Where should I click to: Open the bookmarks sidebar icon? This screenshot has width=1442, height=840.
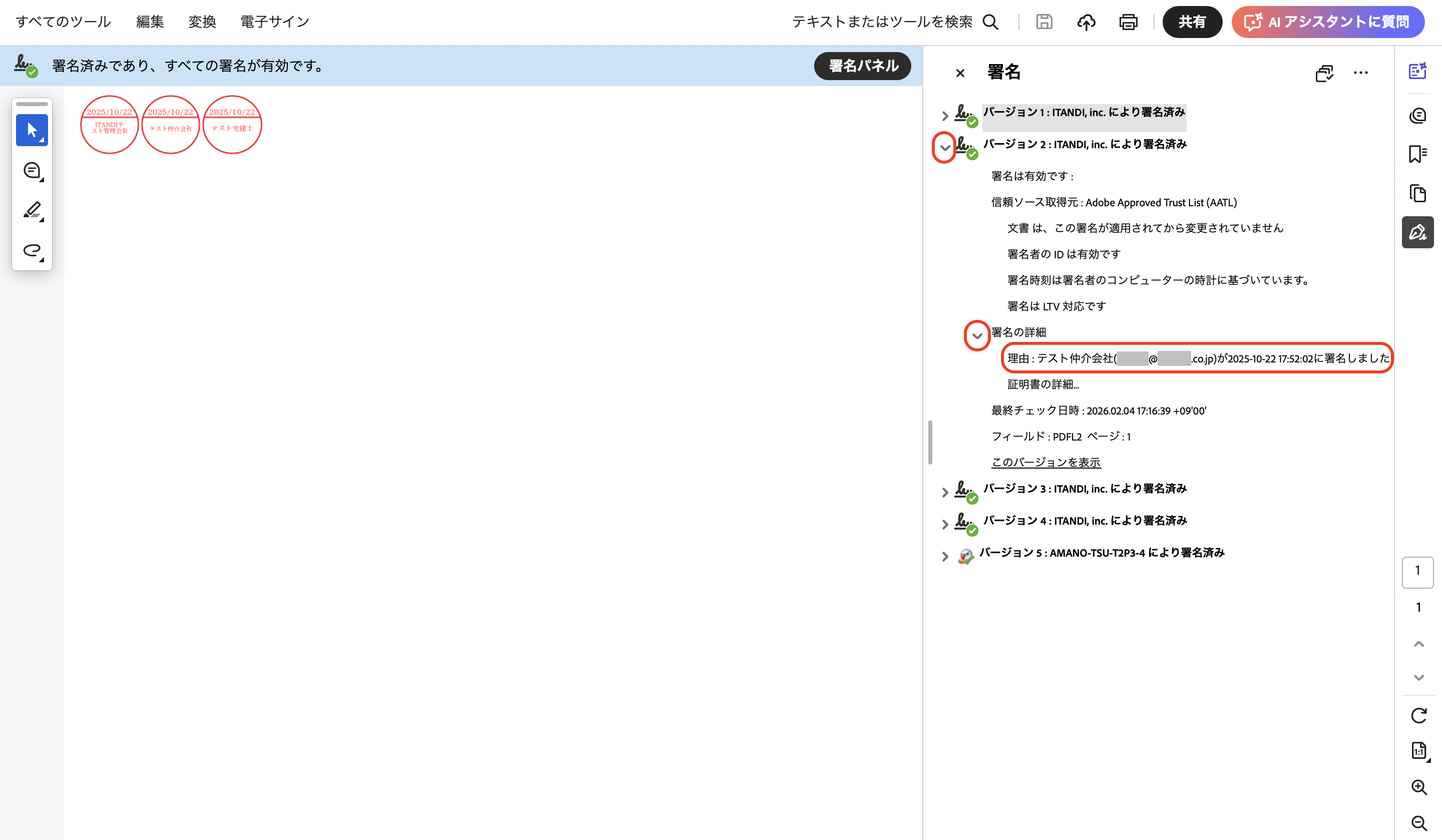(x=1417, y=154)
